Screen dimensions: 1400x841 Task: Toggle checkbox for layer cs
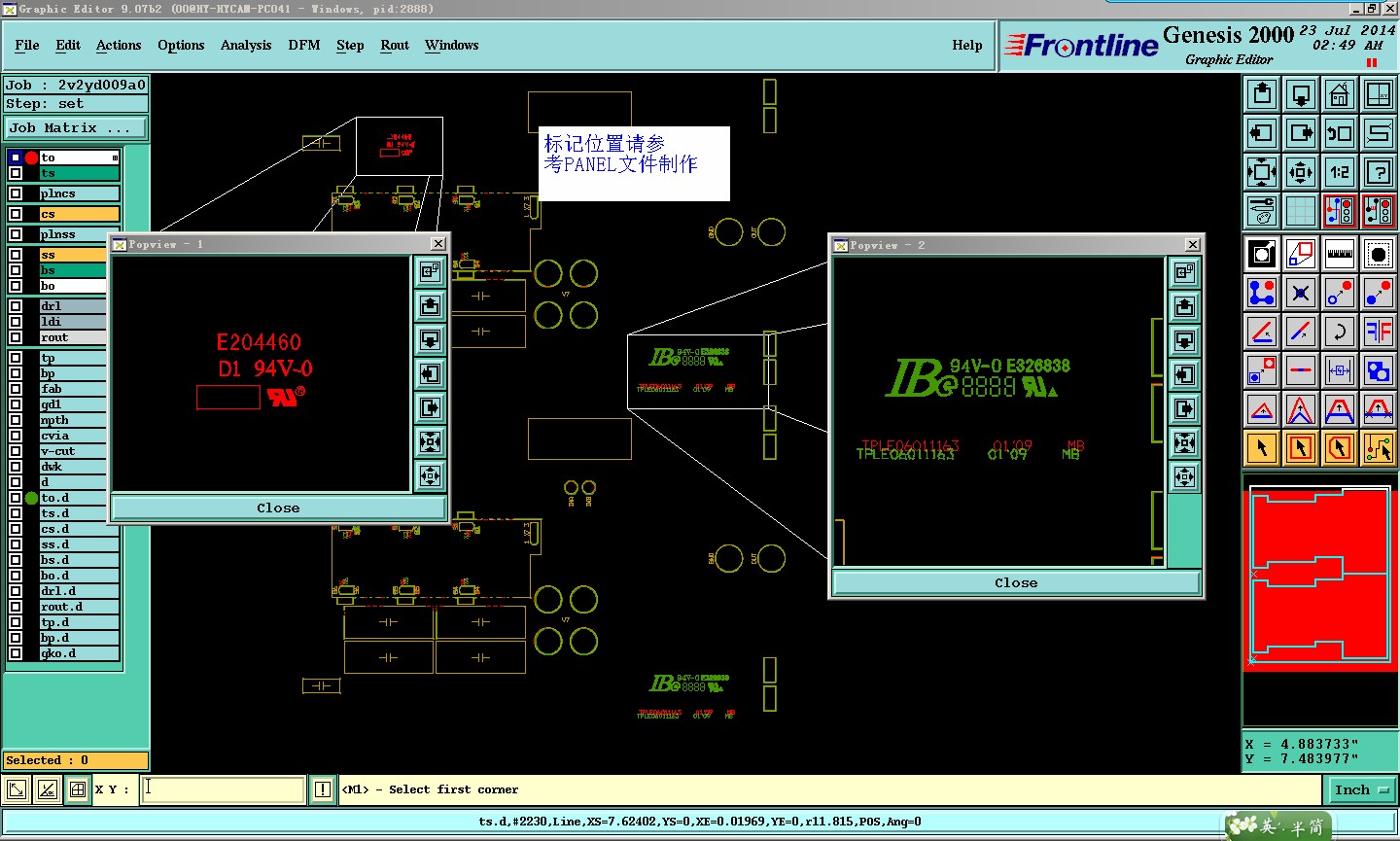tap(16, 214)
